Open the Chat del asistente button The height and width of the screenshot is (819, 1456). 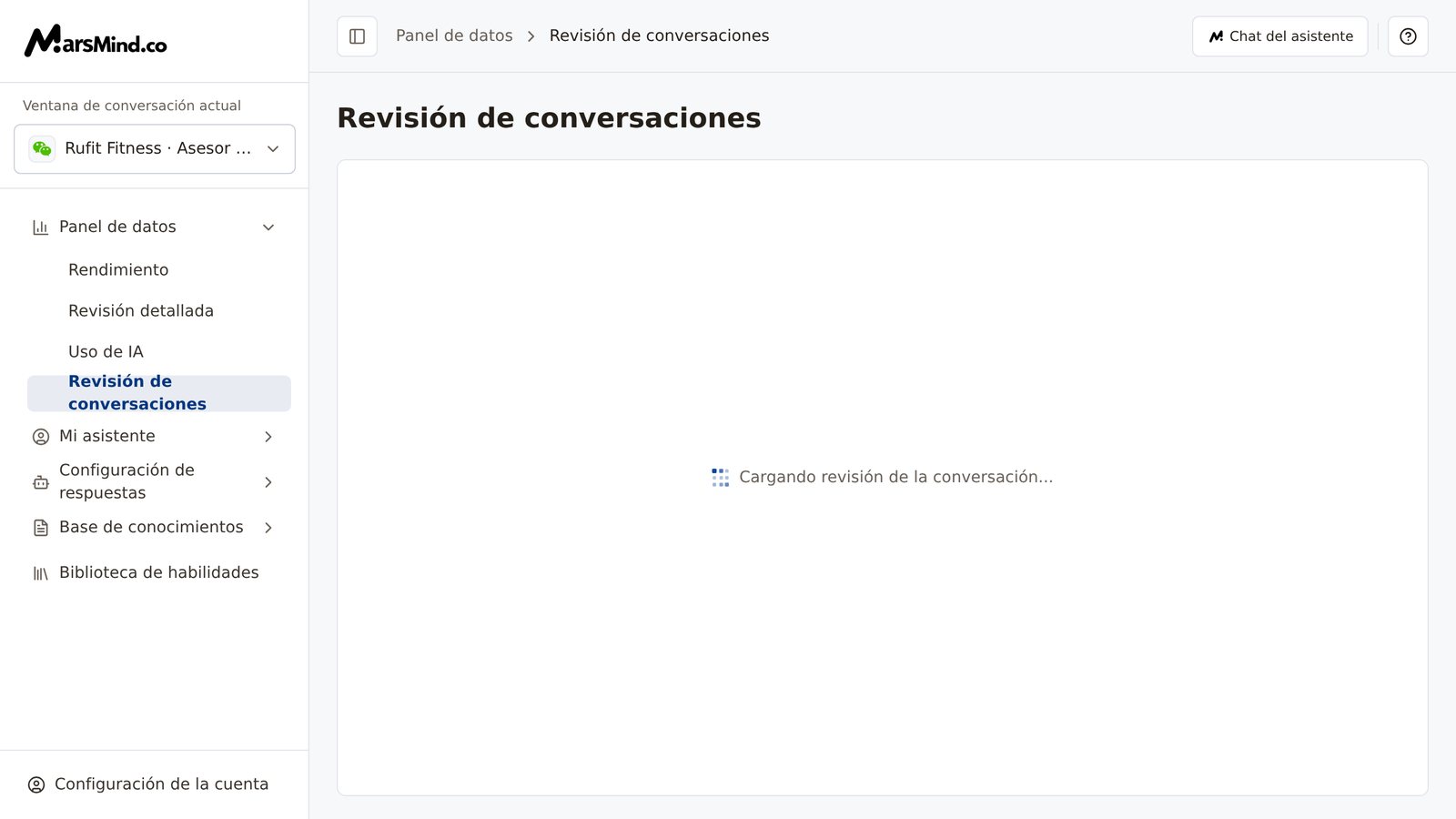click(1279, 36)
